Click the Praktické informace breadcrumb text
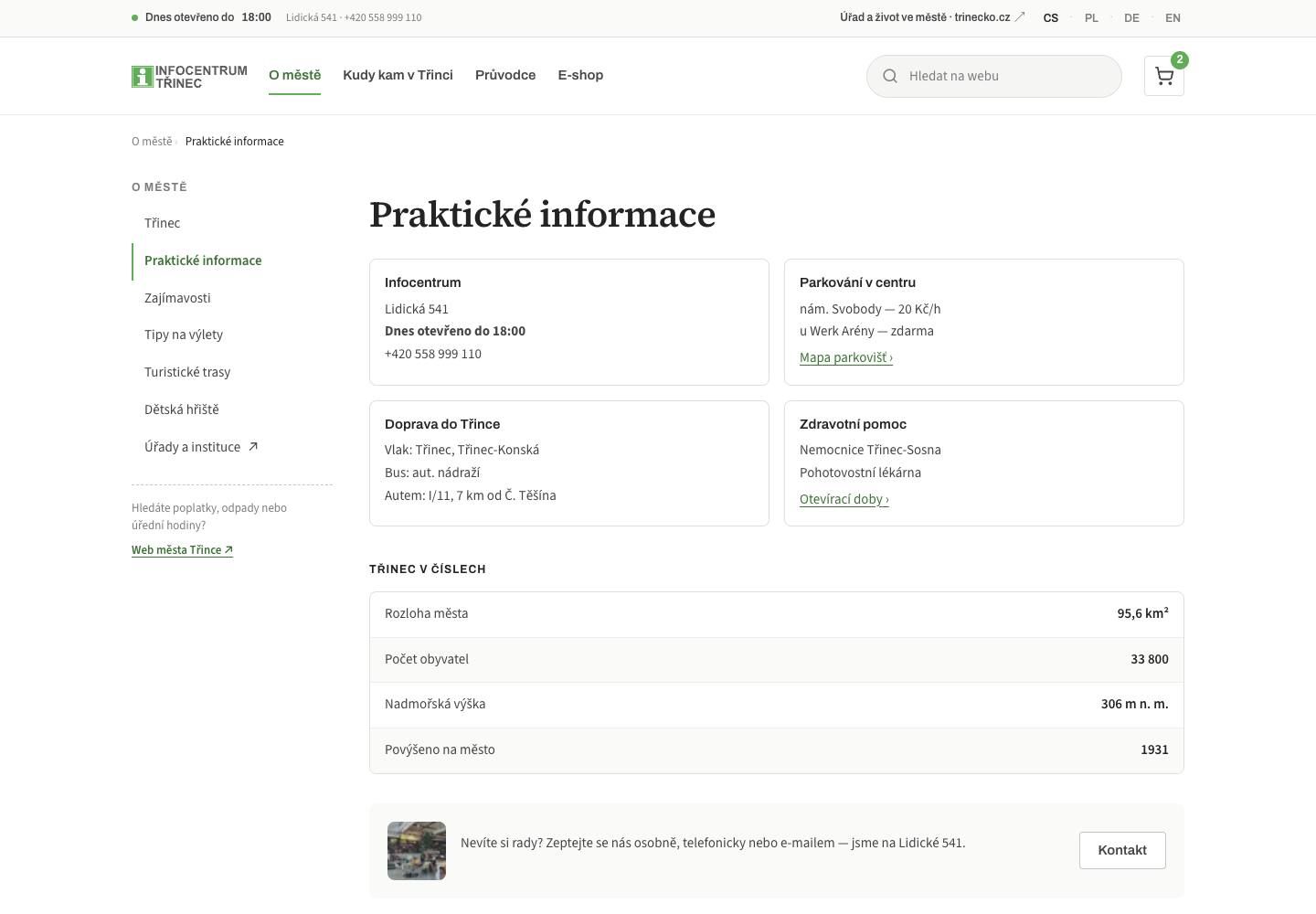1316x914 pixels. (x=234, y=141)
